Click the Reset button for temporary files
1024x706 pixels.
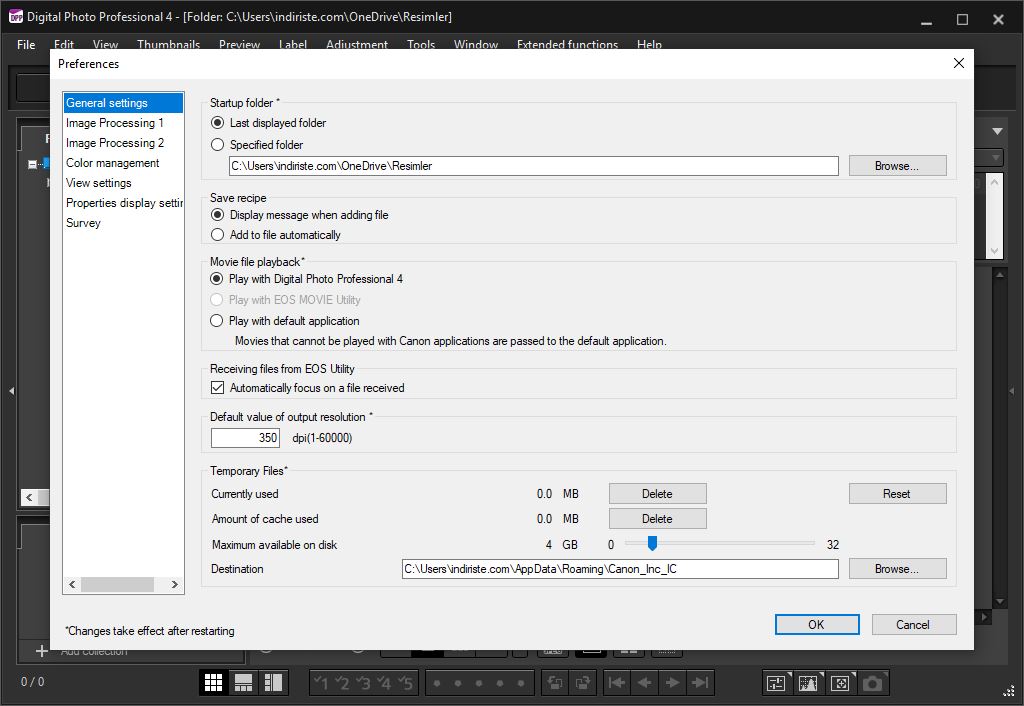[897, 494]
